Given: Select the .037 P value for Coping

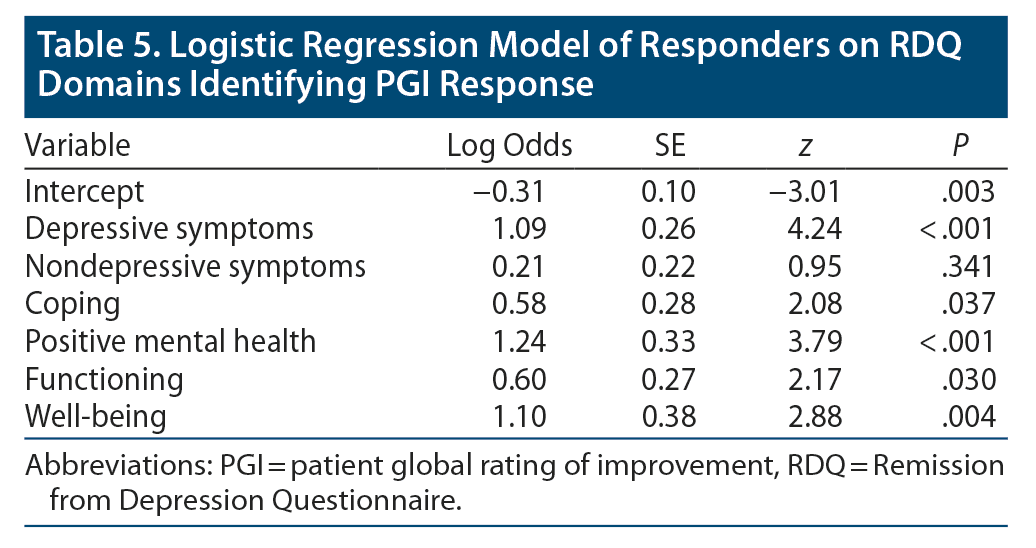Looking at the screenshot, I should (971, 304).
